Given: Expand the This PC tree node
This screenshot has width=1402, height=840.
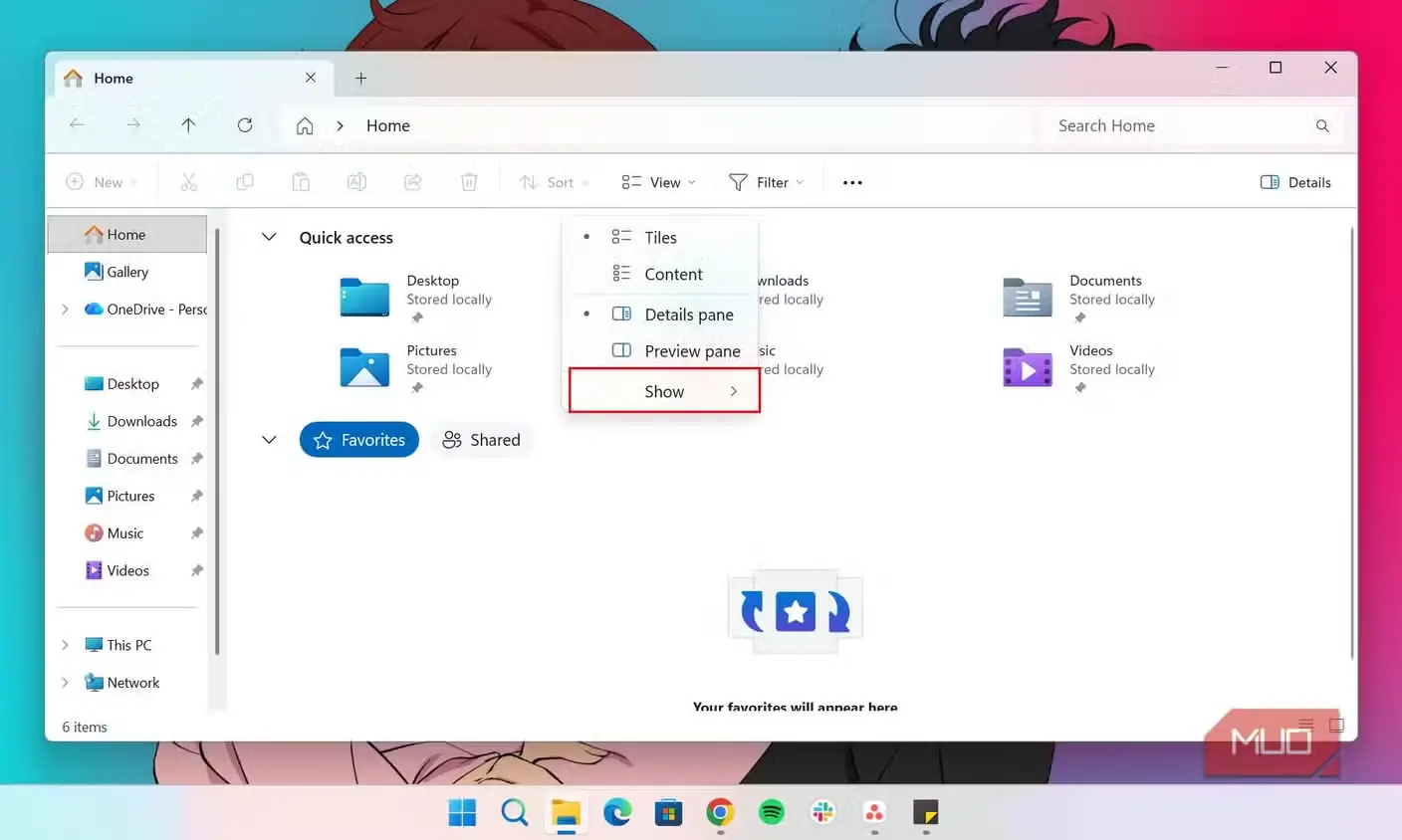Looking at the screenshot, I should (65, 645).
